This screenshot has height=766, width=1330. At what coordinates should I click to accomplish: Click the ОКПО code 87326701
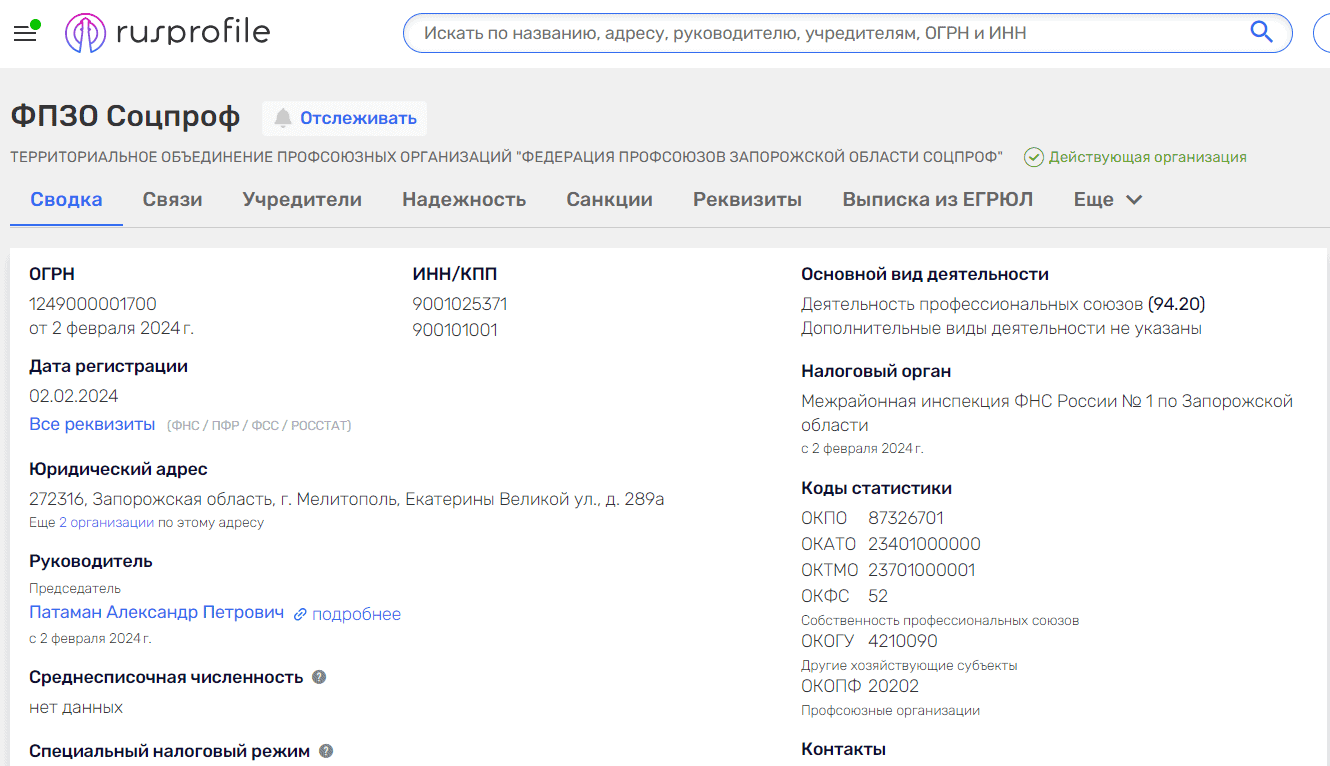pyautogui.click(x=906, y=518)
